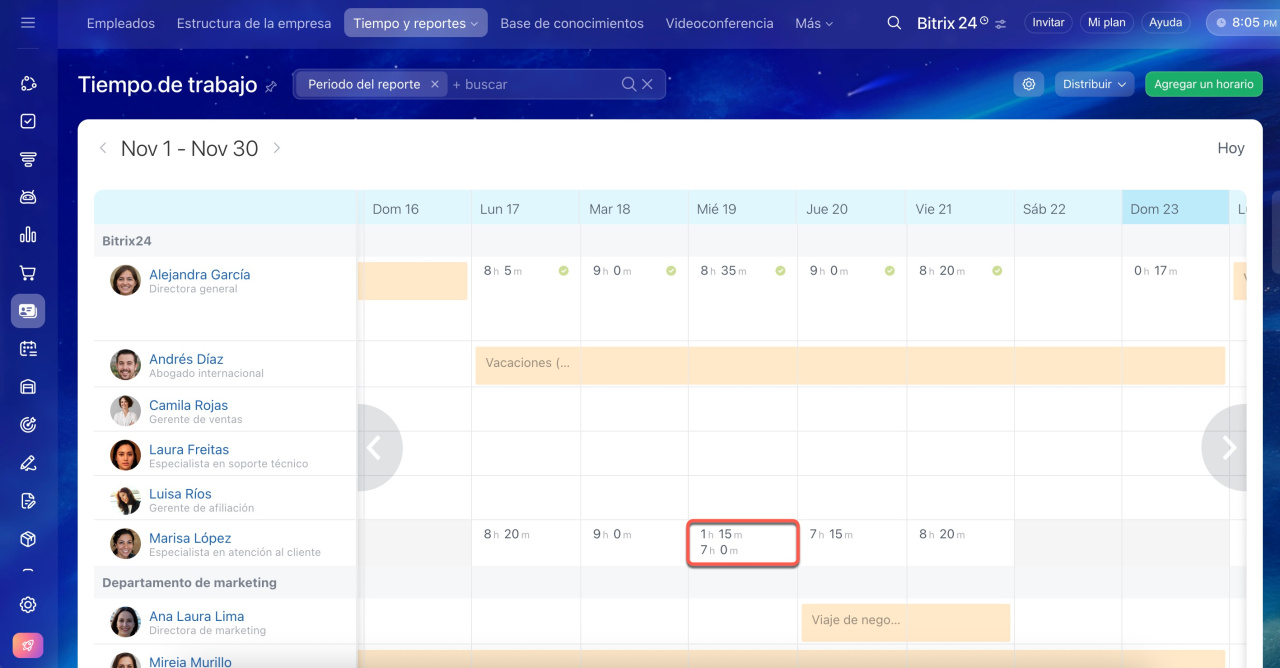The height and width of the screenshot is (668, 1280).
Task: Open the calendar icon in the sidebar
Action: [28, 349]
